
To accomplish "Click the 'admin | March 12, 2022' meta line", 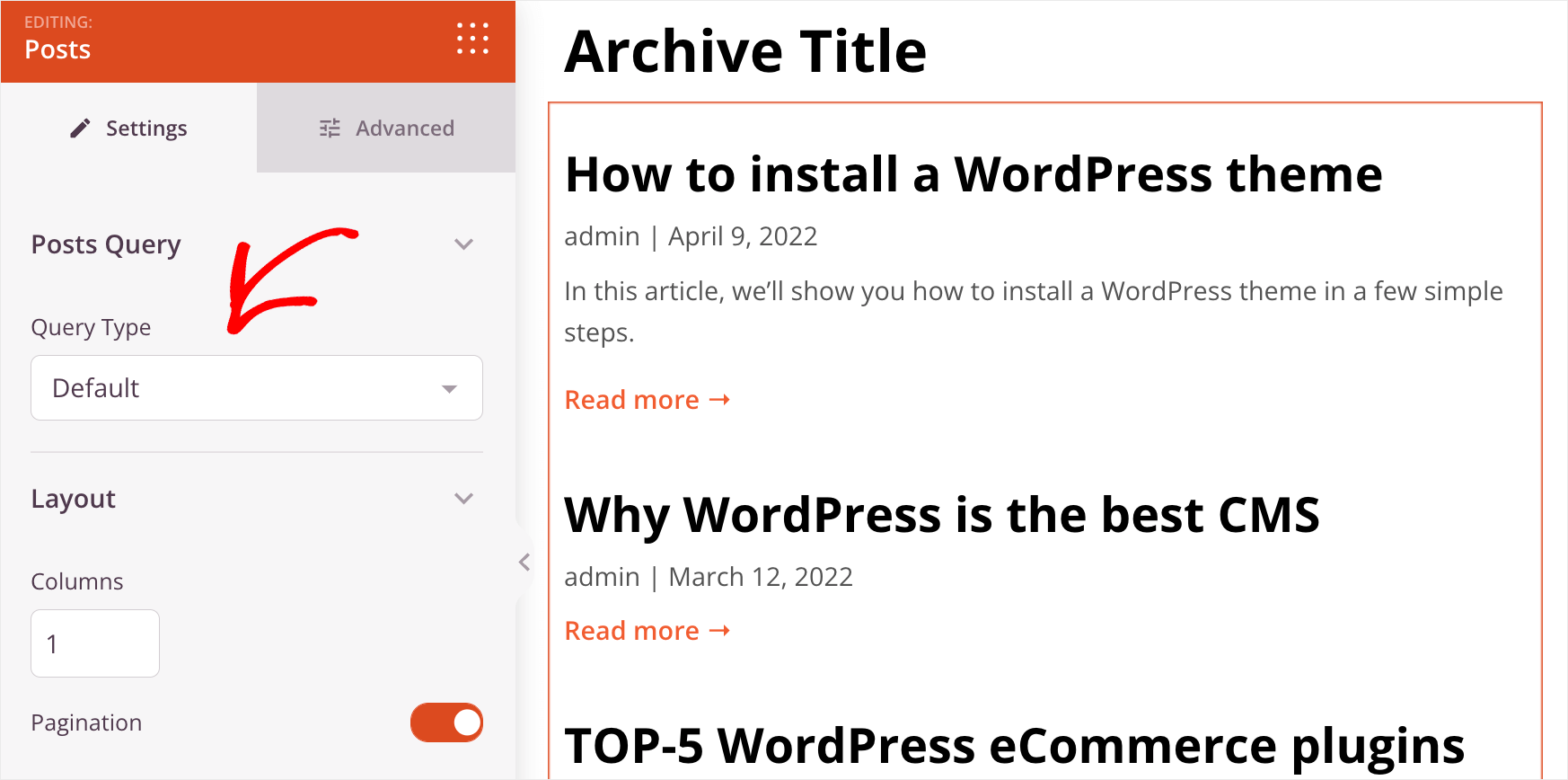I will [709, 577].
